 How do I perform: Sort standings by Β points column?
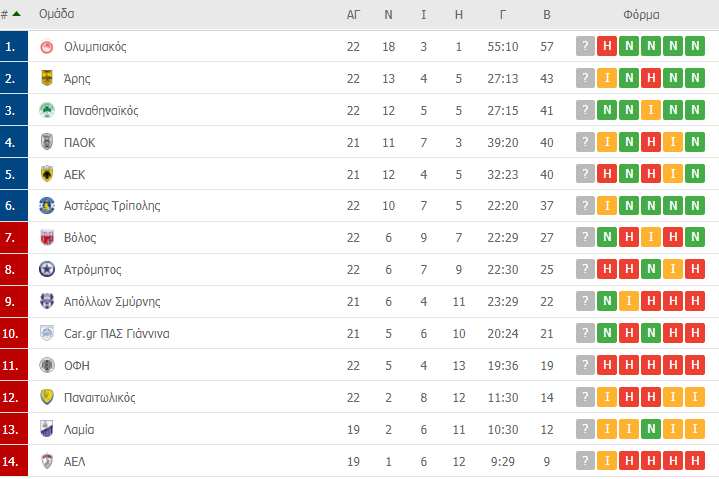click(546, 15)
